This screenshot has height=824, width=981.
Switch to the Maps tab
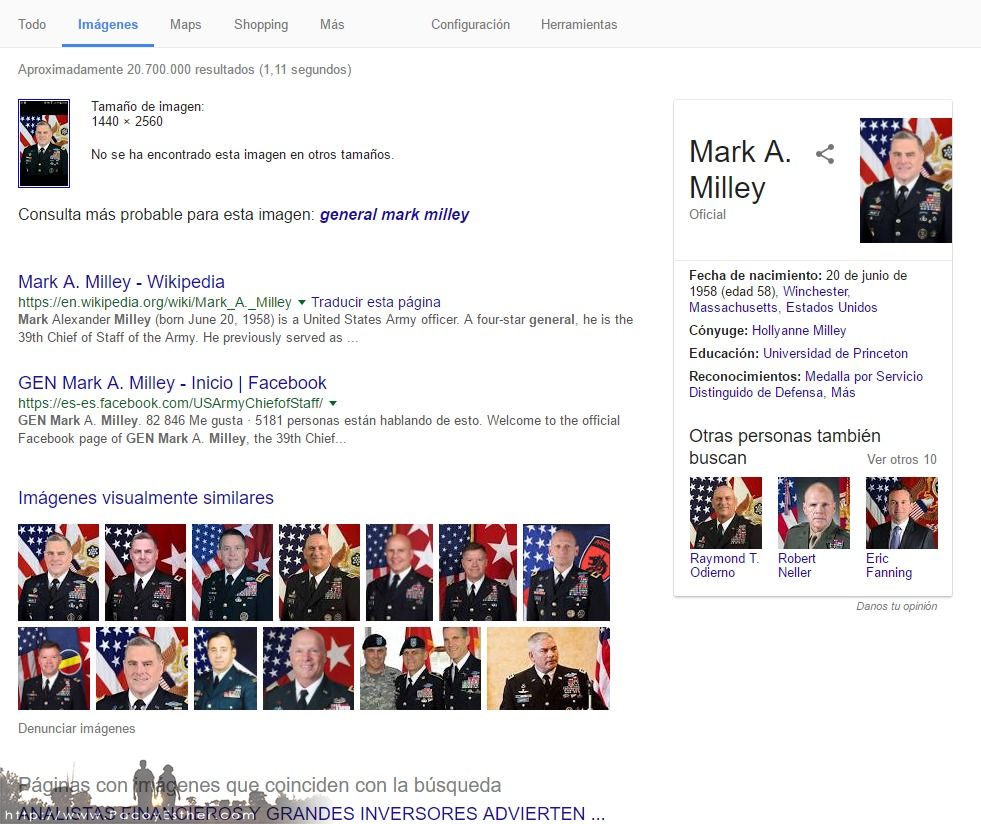point(186,24)
